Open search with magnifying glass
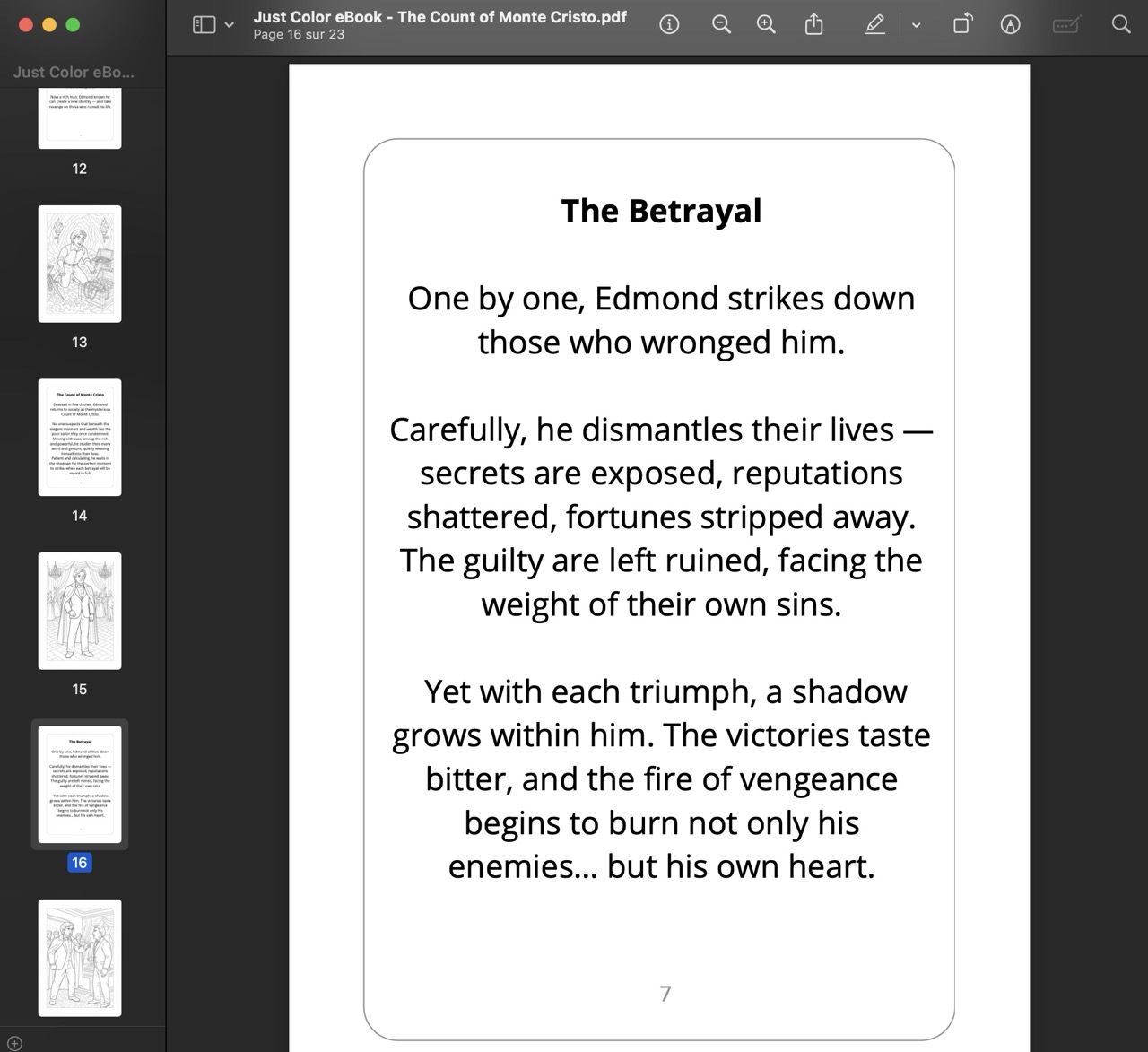The height and width of the screenshot is (1052, 1148). [1121, 25]
